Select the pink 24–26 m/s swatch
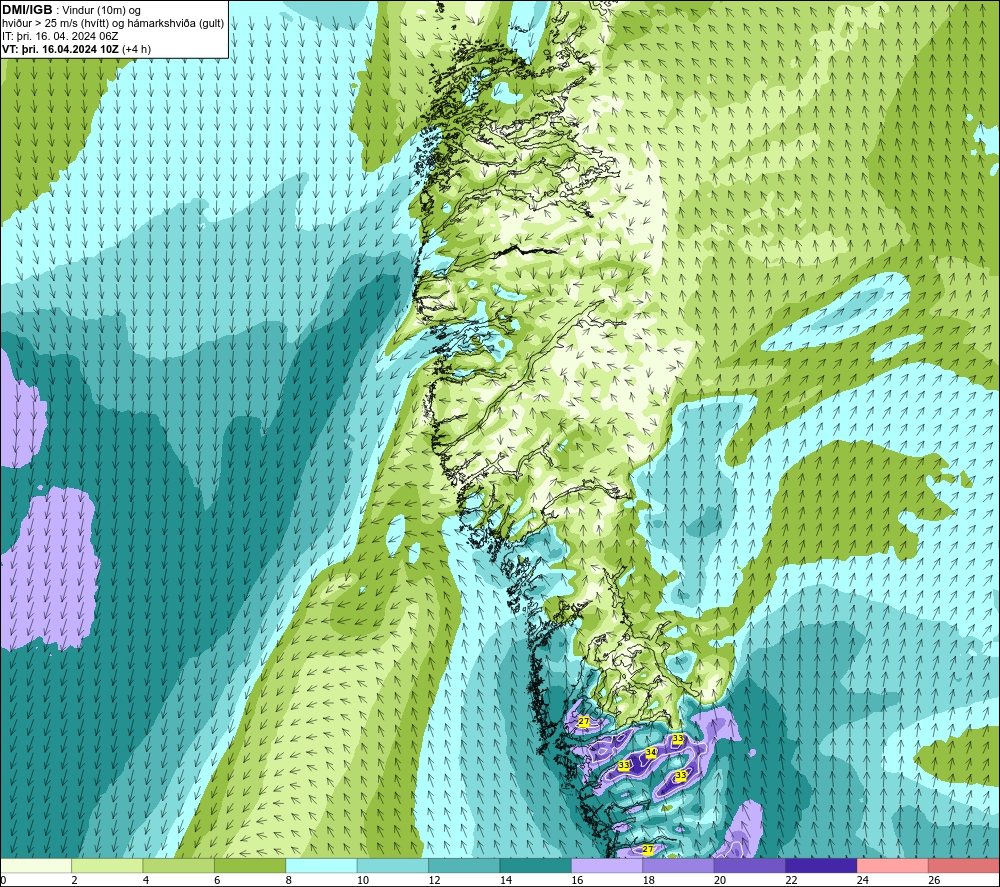1000x887 pixels. pyautogui.click(x=893, y=865)
